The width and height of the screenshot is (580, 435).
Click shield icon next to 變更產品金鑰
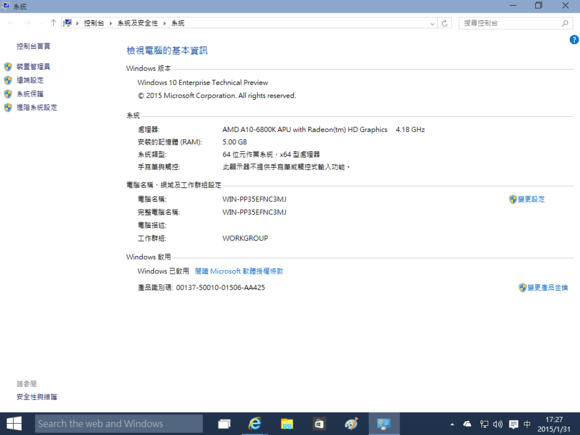pyautogui.click(x=523, y=288)
